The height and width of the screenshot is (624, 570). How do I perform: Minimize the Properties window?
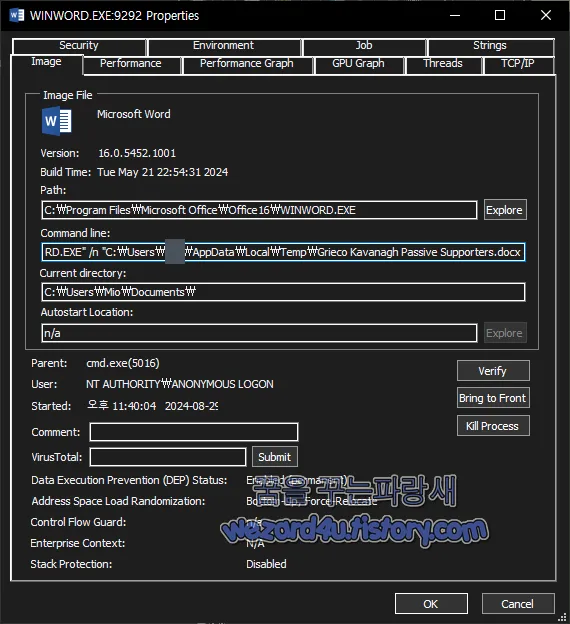point(455,16)
